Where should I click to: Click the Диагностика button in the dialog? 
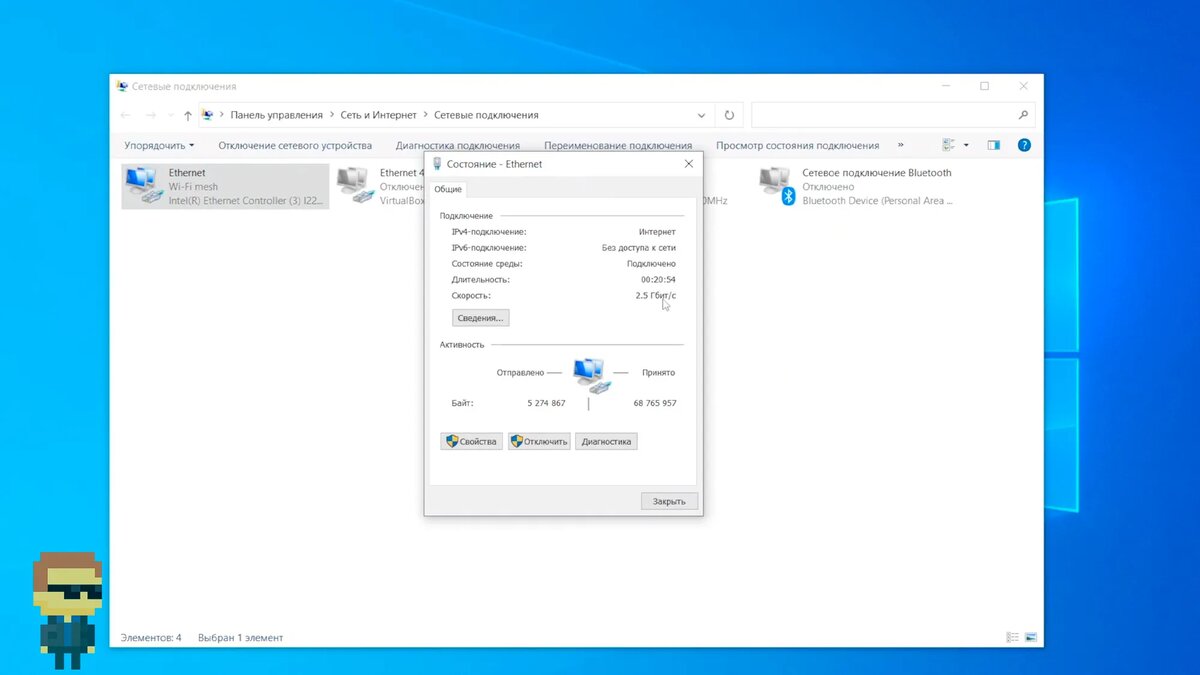[606, 441]
